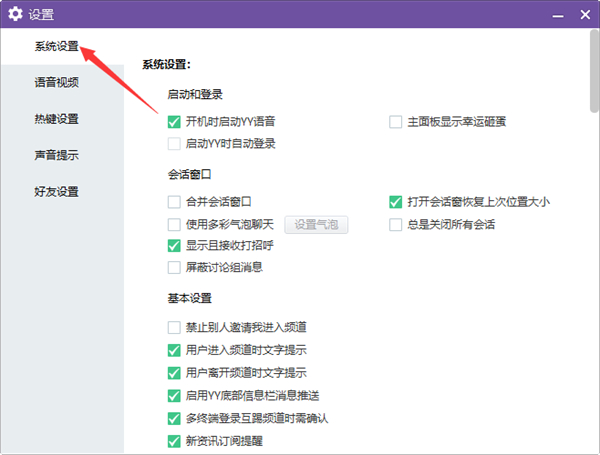Check 屏蔽讨论组消息 option
Screen dimensions: 600x455
(174, 267)
